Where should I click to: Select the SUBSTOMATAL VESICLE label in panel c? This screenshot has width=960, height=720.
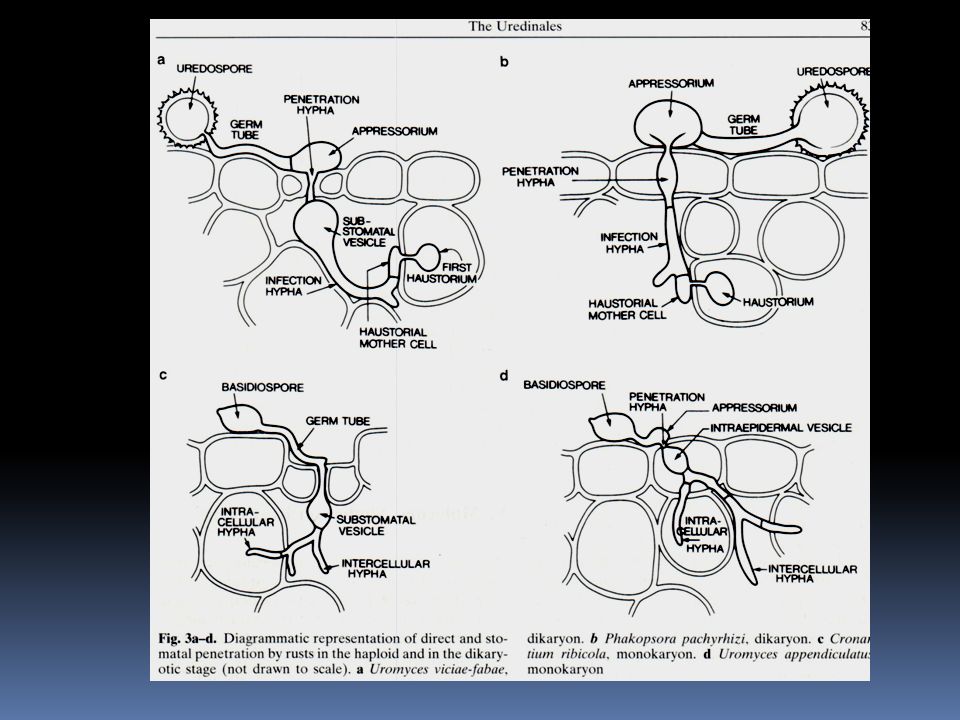point(376,525)
